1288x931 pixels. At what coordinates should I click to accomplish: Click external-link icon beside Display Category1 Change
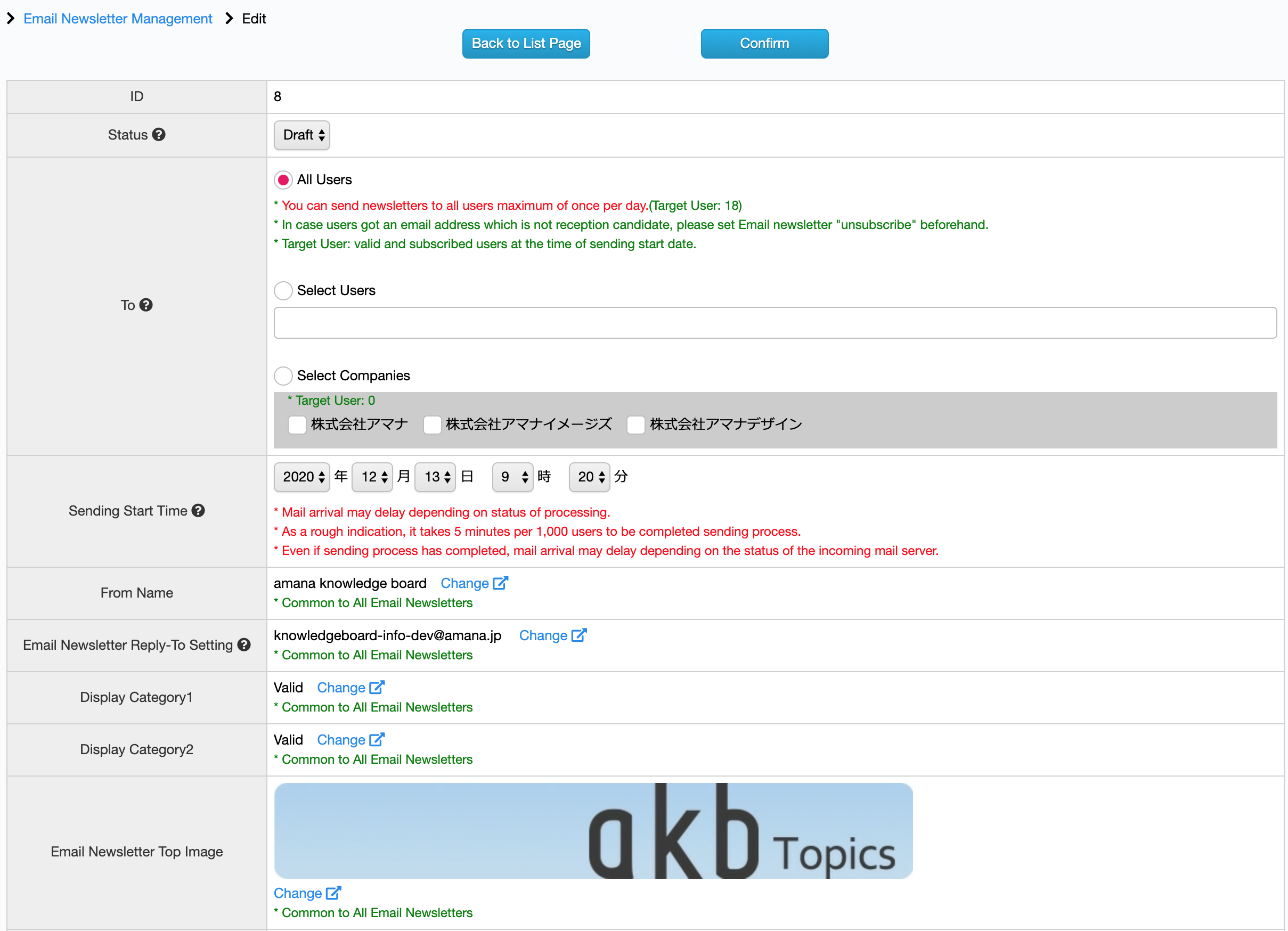pyautogui.click(x=377, y=687)
